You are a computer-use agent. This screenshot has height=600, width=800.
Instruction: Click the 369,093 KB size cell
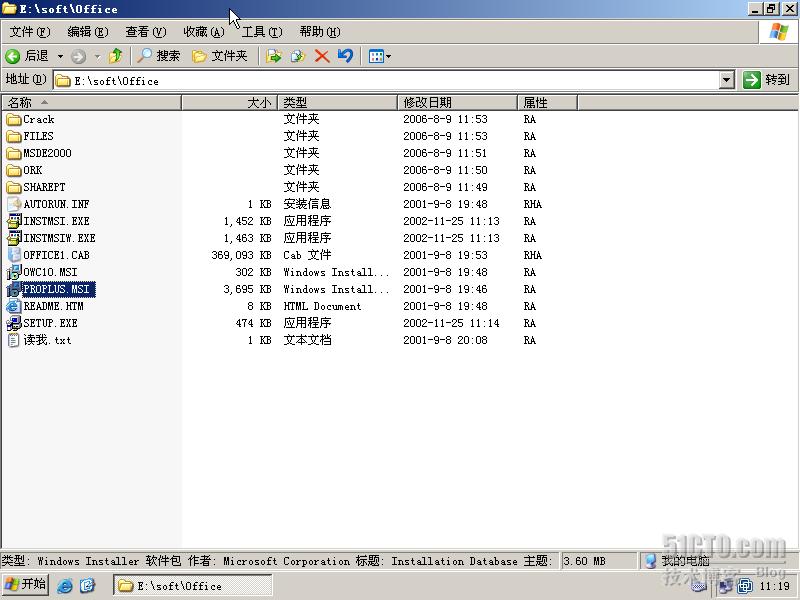point(241,255)
